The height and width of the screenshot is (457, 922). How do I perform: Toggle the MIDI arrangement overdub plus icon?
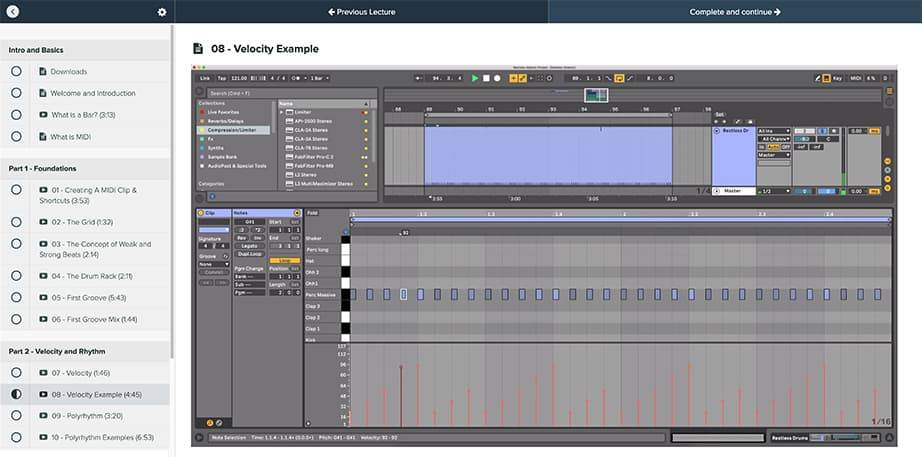coord(513,78)
